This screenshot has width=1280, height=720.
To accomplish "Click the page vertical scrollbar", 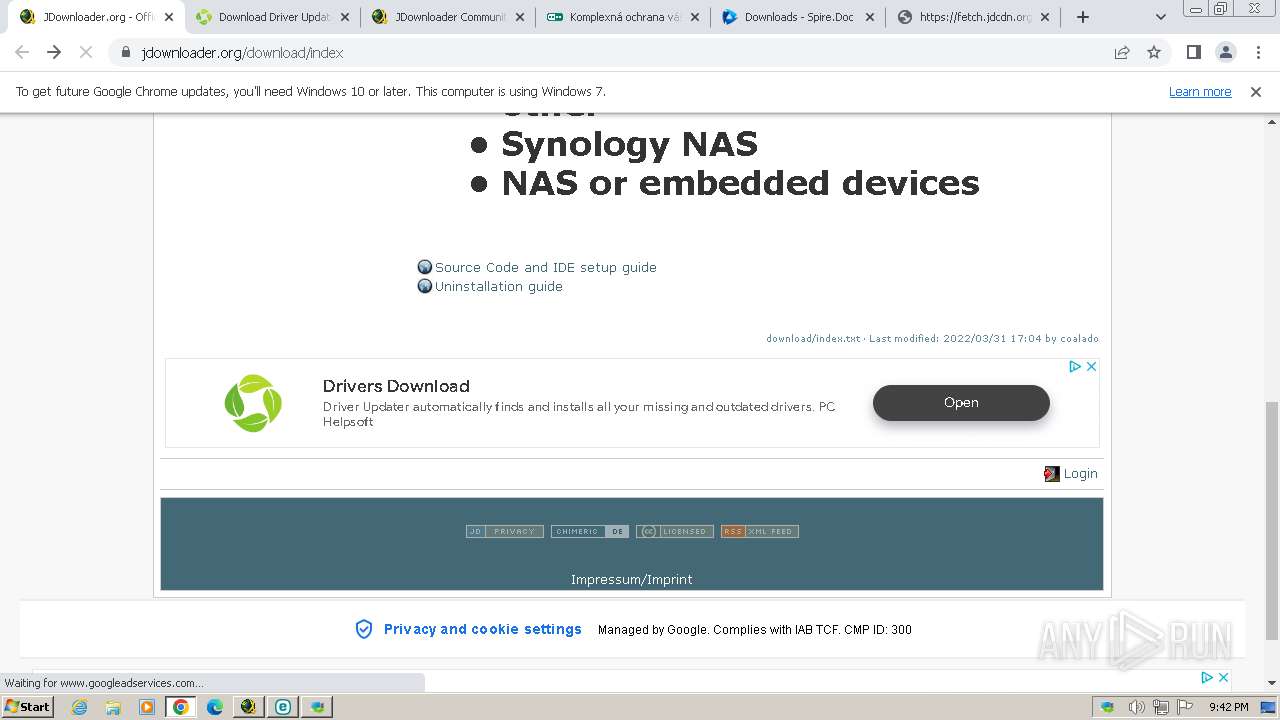I will tap(1272, 520).
